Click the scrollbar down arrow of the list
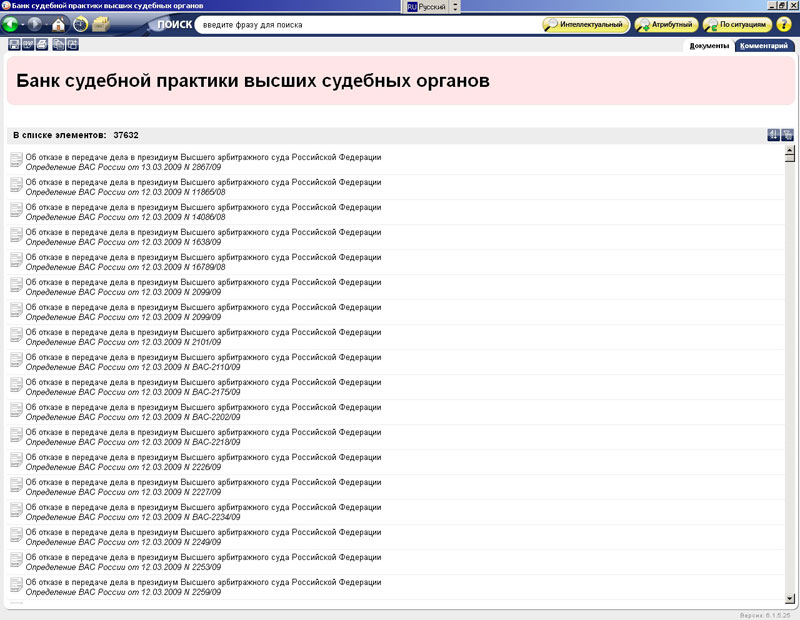Viewport: 800px width, 620px height. pyautogui.click(x=790, y=598)
